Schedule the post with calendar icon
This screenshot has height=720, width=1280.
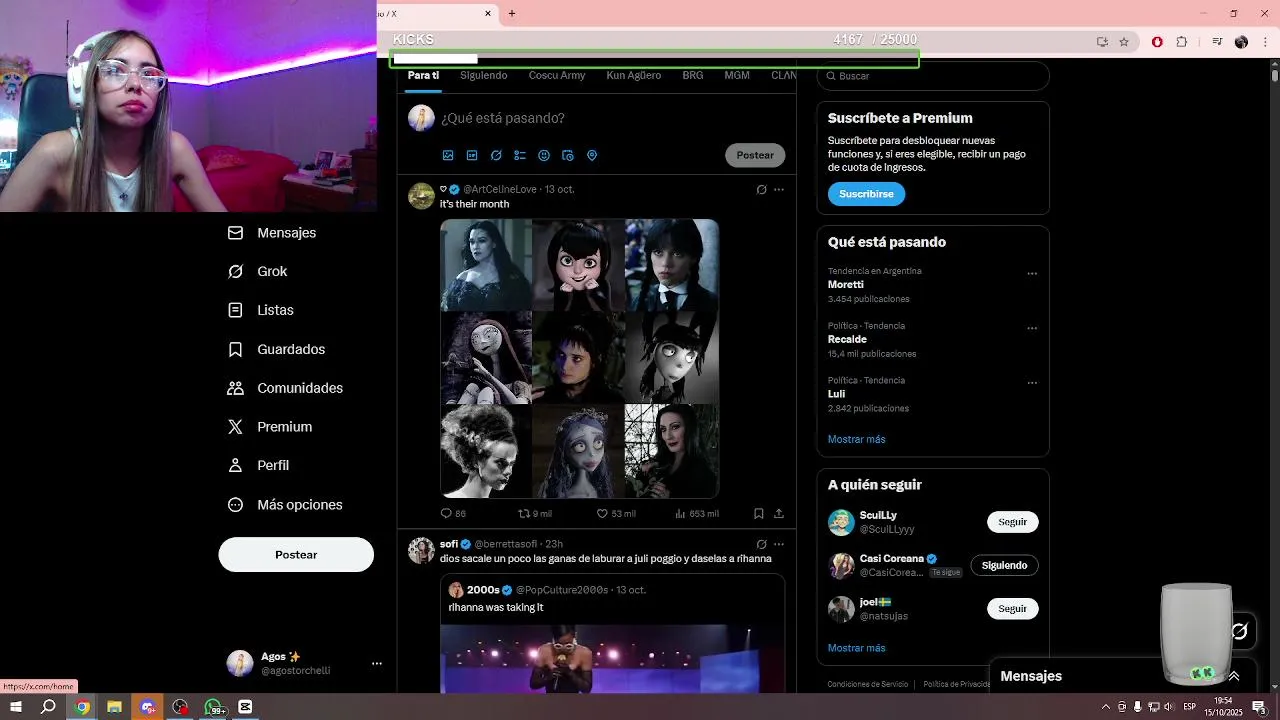click(x=568, y=155)
